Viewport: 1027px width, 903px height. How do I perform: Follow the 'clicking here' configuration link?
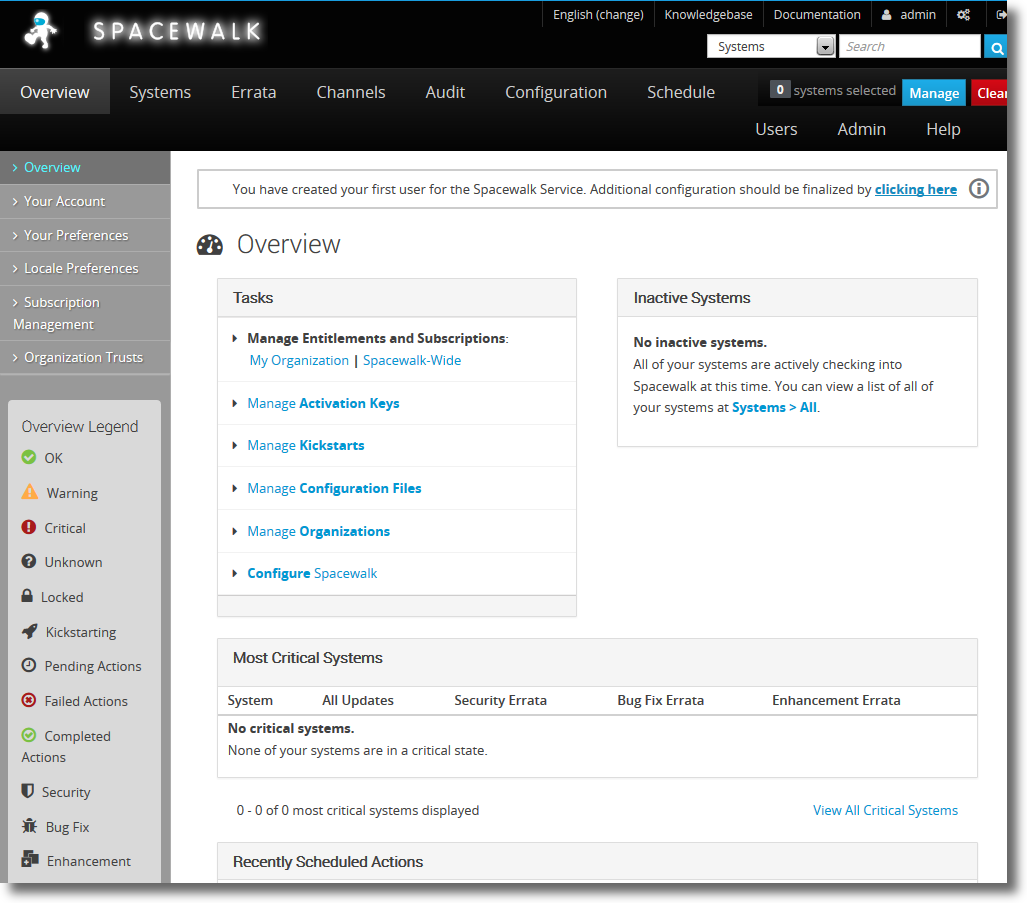click(916, 189)
